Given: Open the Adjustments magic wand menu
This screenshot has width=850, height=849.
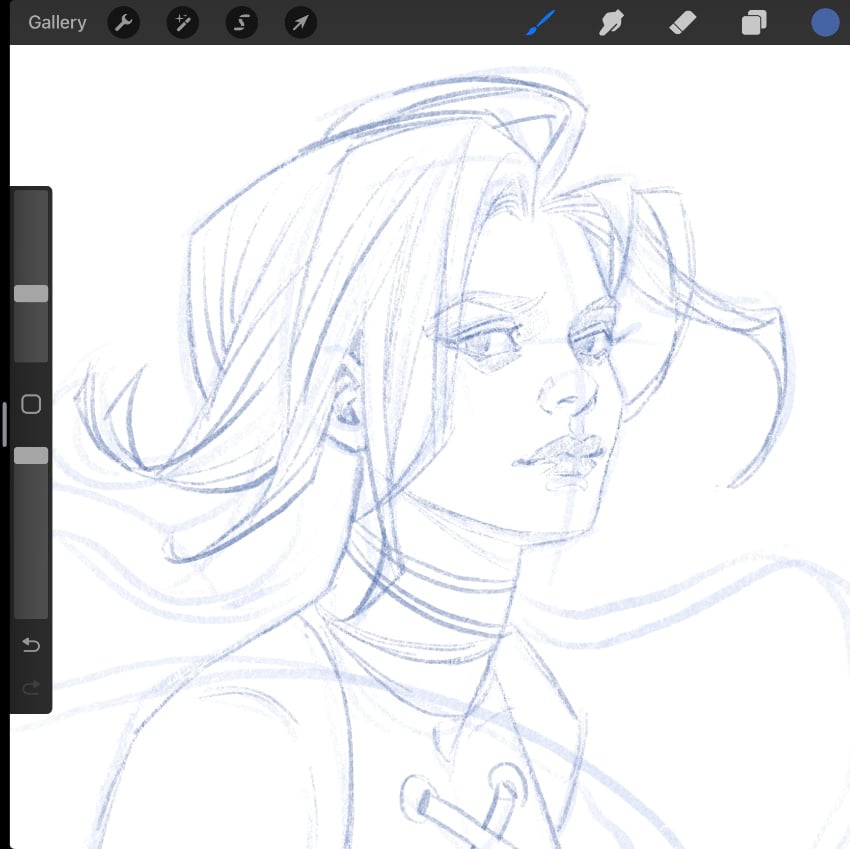Looking at the screenshot, I should coord(183,22).
